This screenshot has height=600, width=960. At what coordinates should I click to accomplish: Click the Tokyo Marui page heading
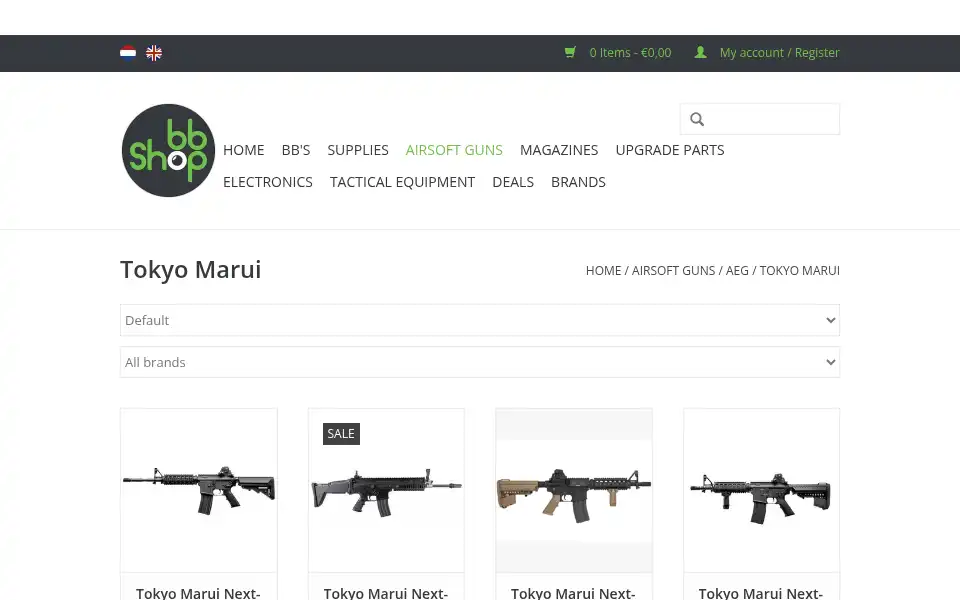(x=190, y=270)
